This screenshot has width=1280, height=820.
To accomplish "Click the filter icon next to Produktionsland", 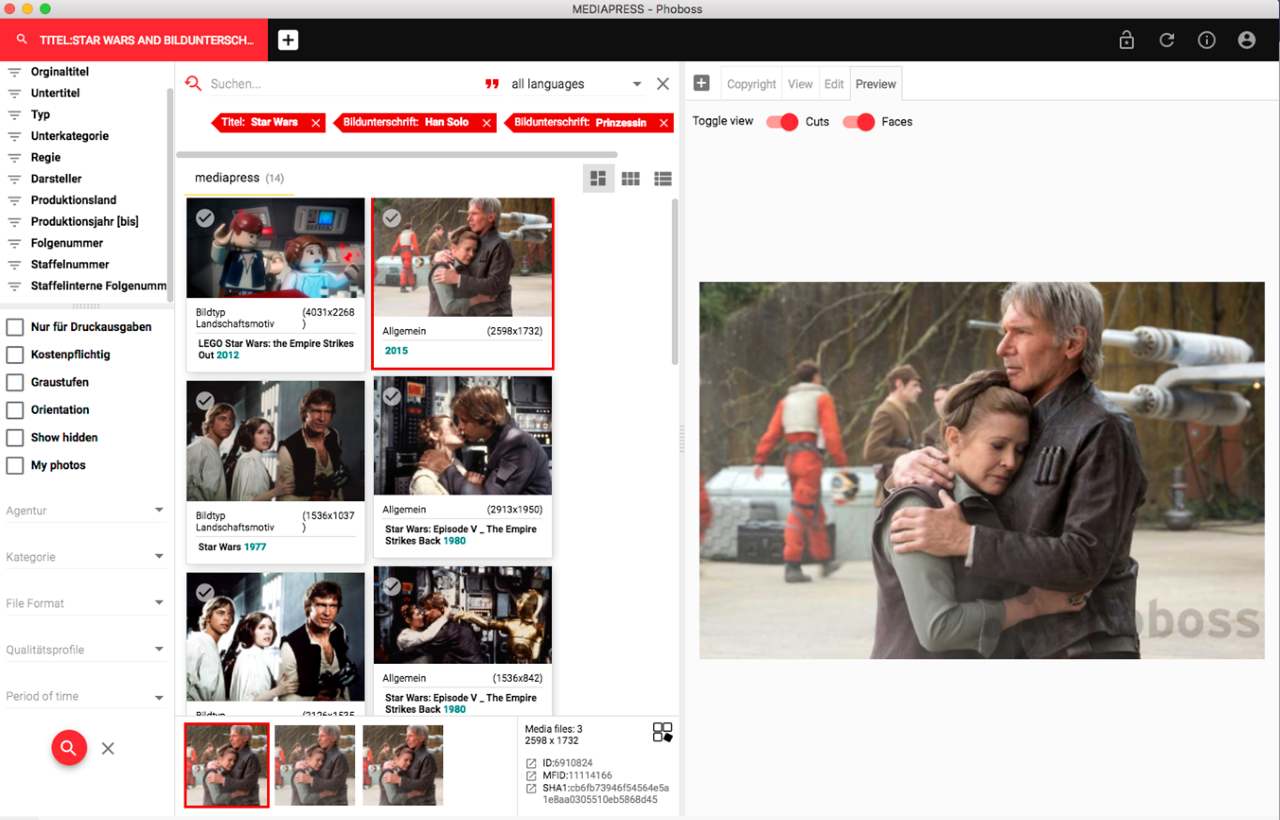I will [x=15, y=200].
